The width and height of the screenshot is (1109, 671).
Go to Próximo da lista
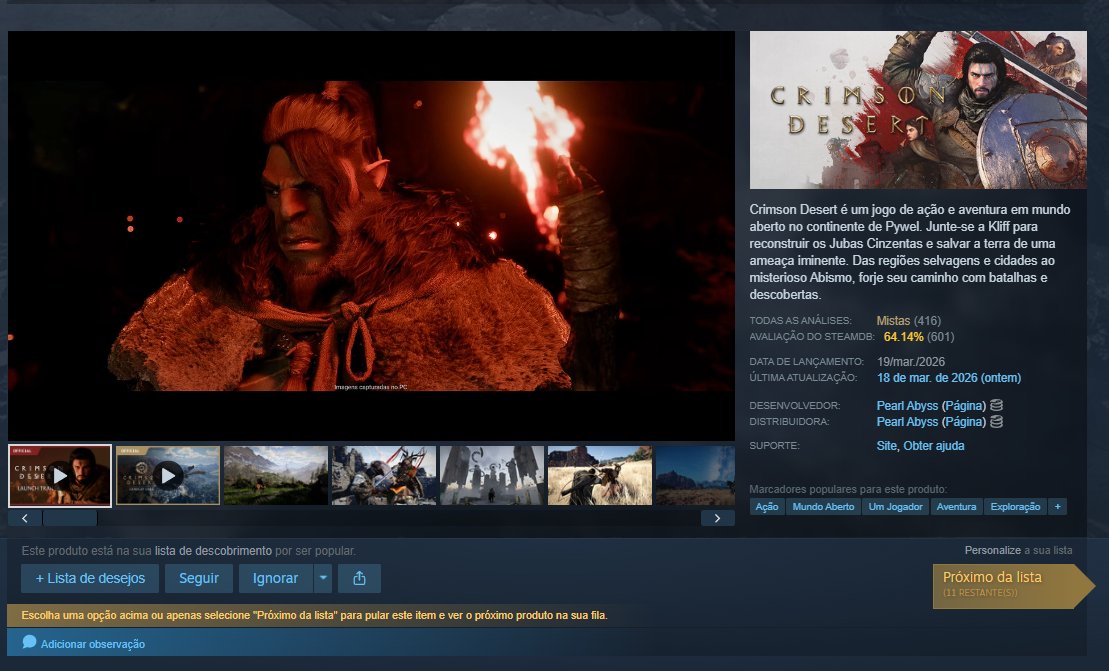coord(1013,585)
